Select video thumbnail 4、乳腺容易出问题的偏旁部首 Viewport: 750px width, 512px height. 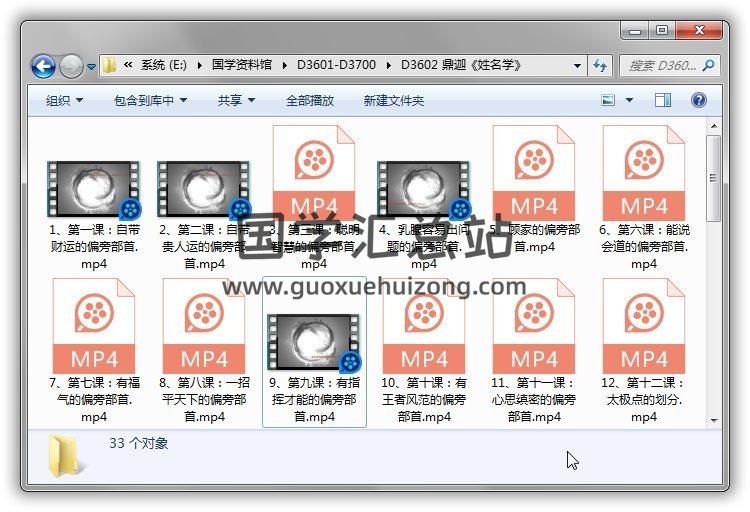pos(424,189)
